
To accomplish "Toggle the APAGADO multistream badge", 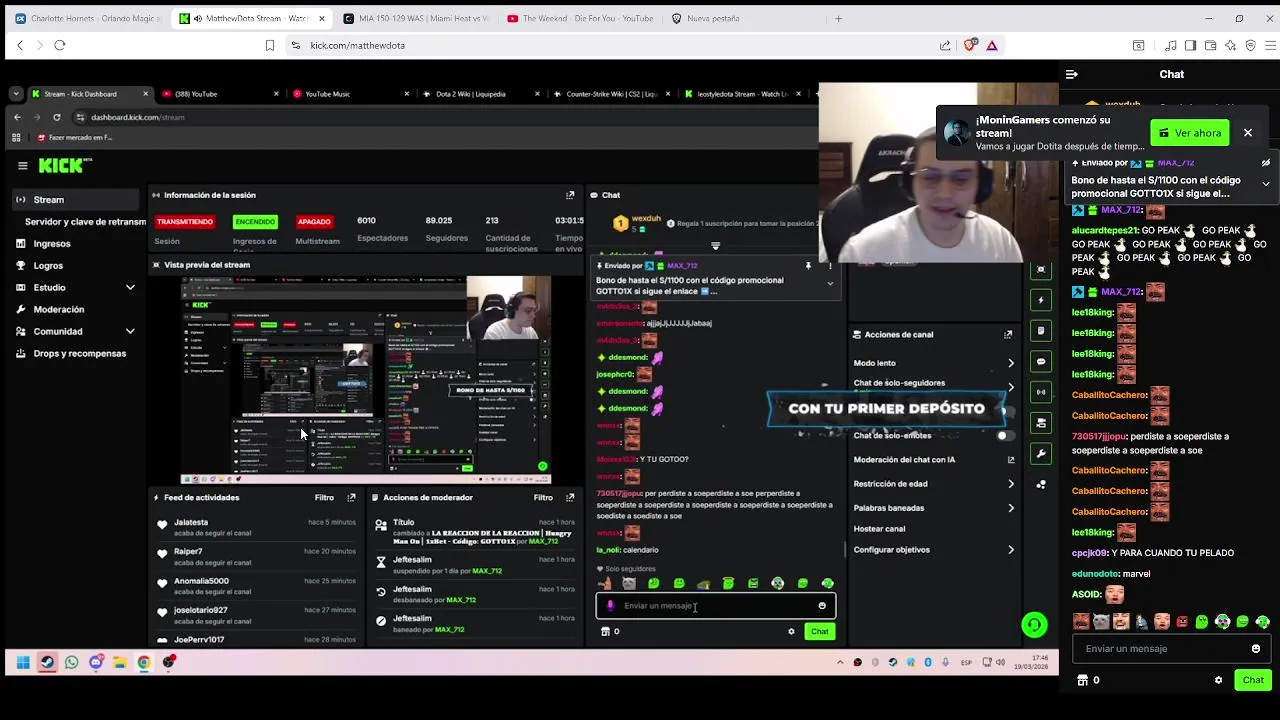I will coord(314,221).
